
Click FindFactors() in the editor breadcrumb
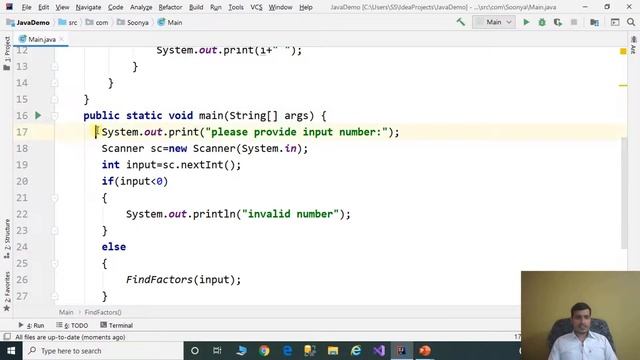pyautogui.click(x=103, y=312)
